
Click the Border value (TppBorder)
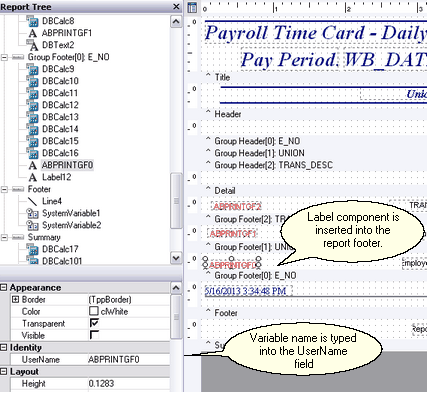pyautogui.click(x=128, y=299)
